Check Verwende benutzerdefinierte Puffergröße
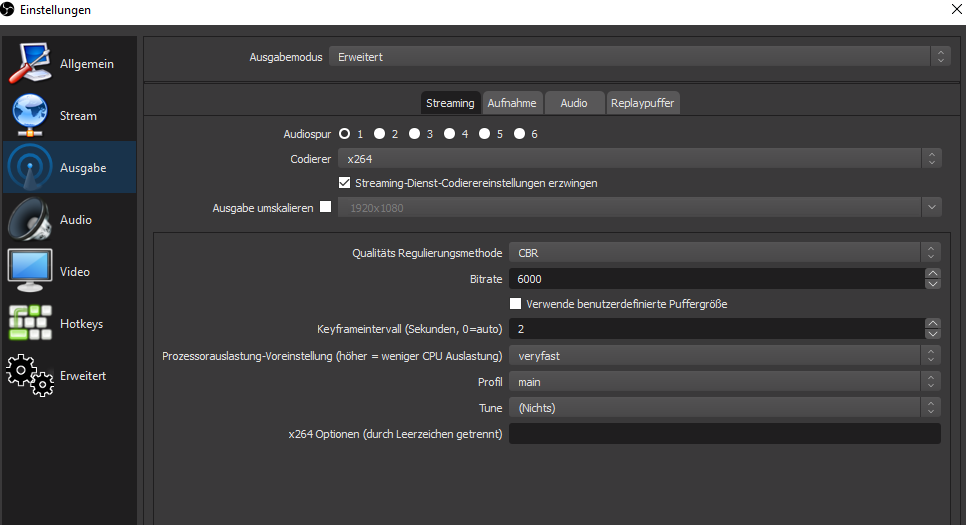Viewport: 966px width, 525px height. (x=516, y=304)
